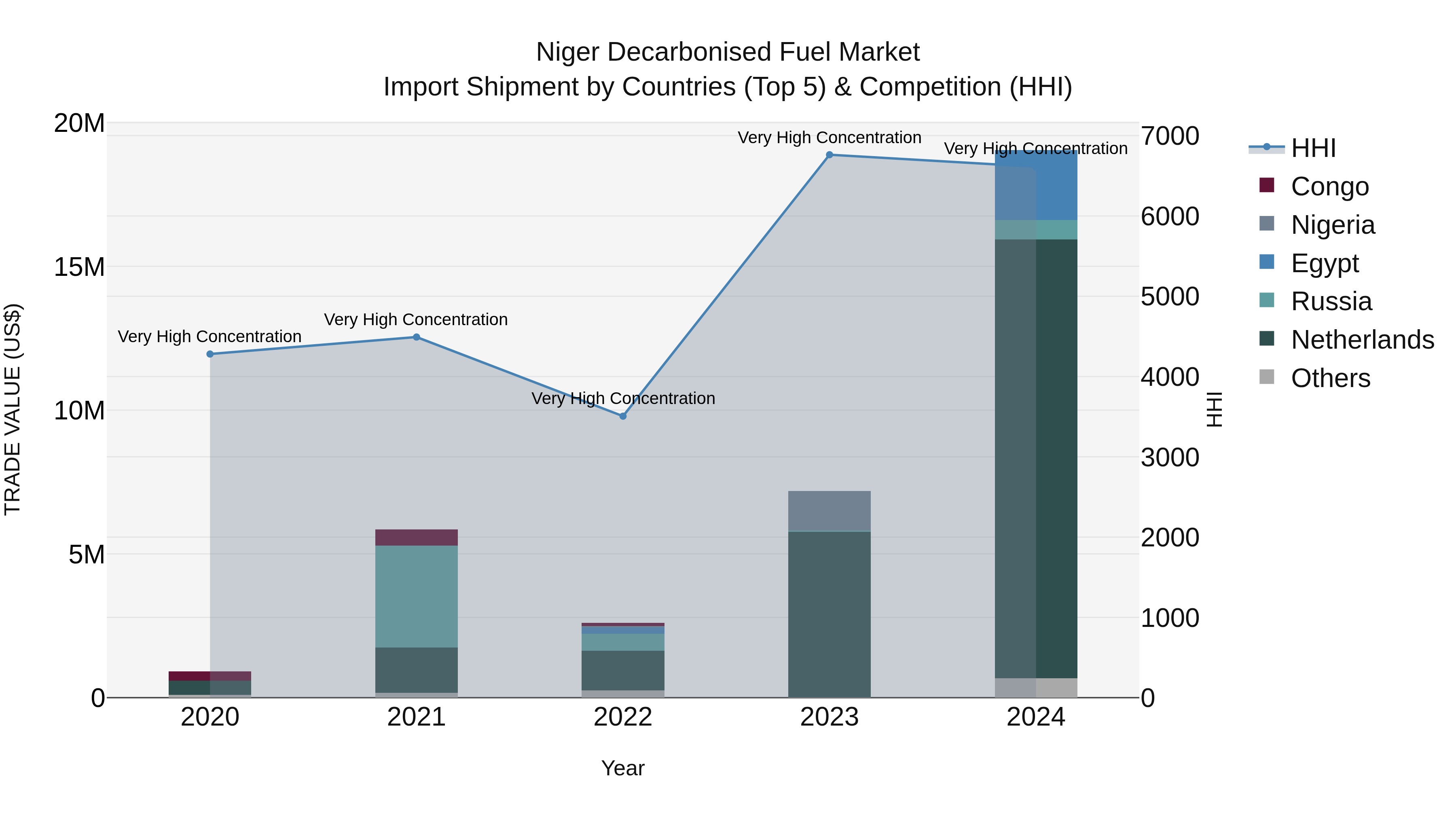Click 'Very High Concentration' label above 2022
The image size is (1456, 819).
pyautogui.click(x=623, y=398)
